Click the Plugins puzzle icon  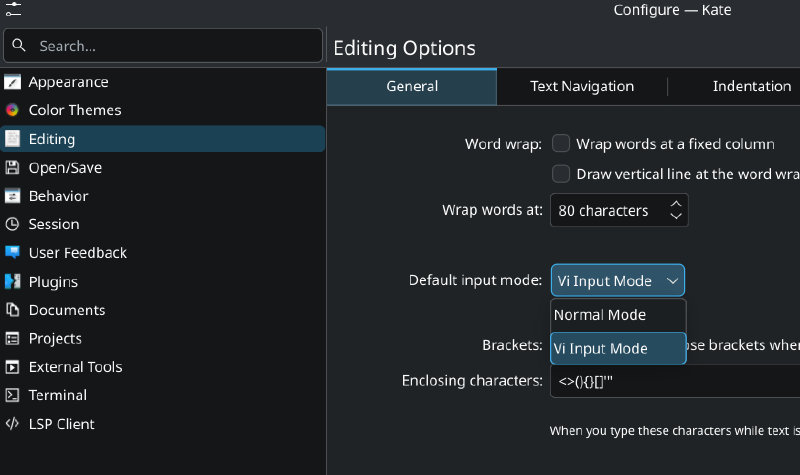[x=12, y=281]
